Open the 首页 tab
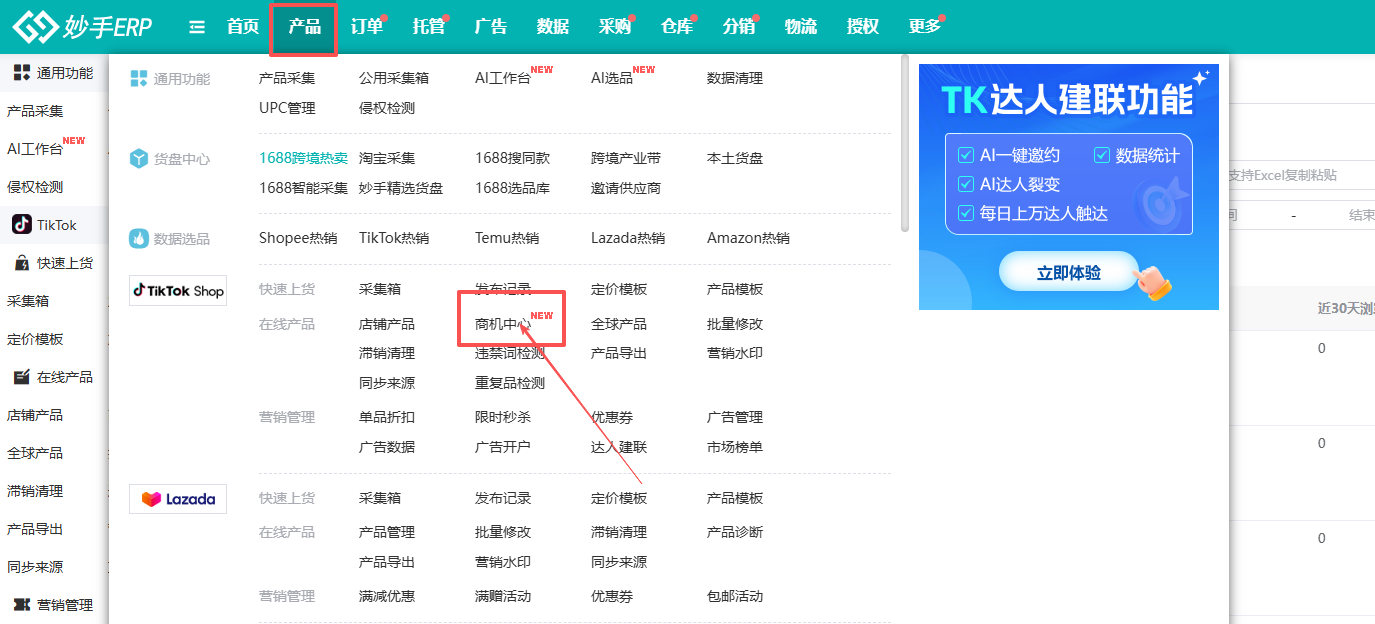The width and height of the screenshot is (1375, 624). tap(243, 27)
